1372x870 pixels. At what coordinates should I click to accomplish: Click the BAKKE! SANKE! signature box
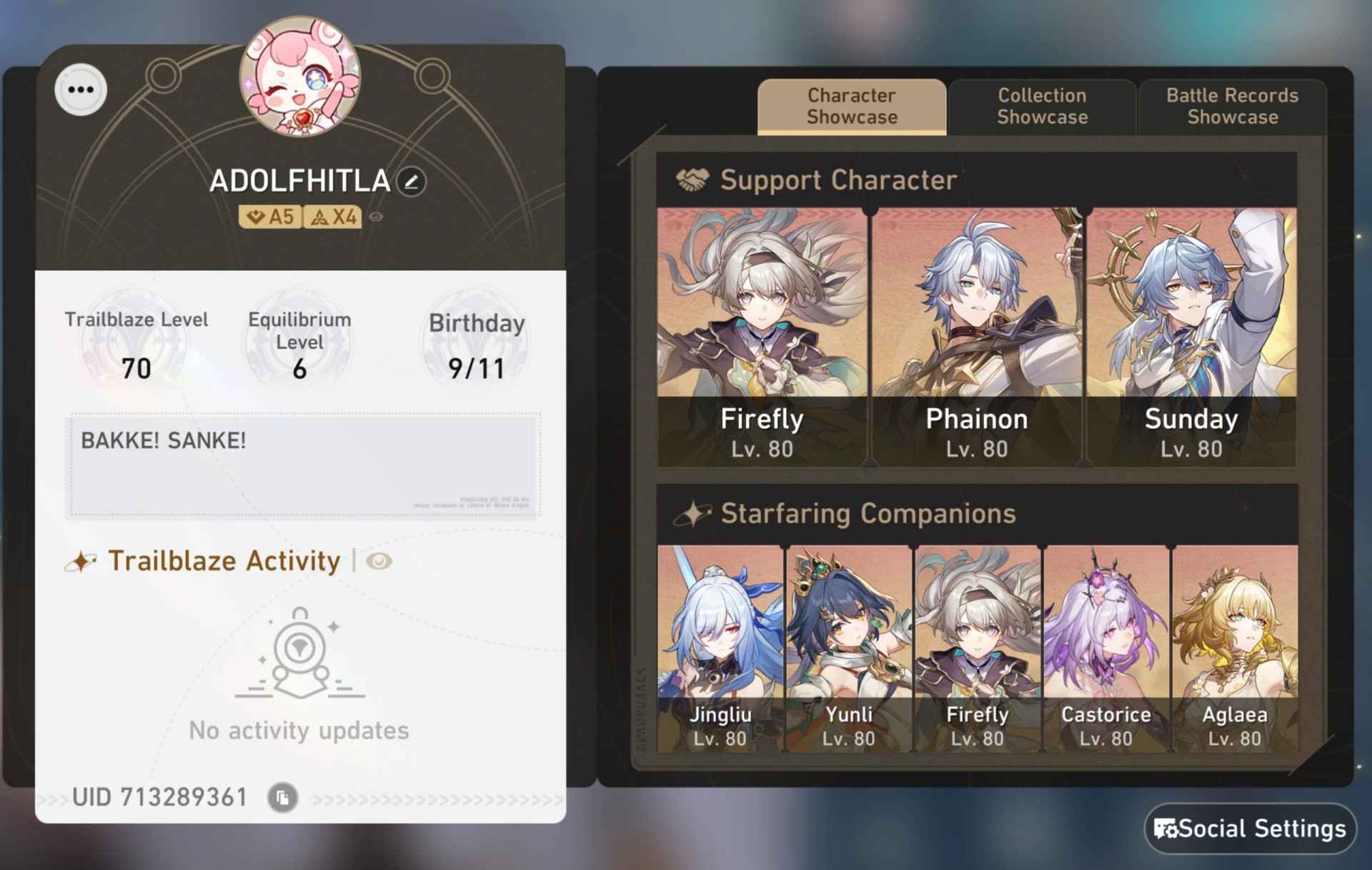click(303, 465)
